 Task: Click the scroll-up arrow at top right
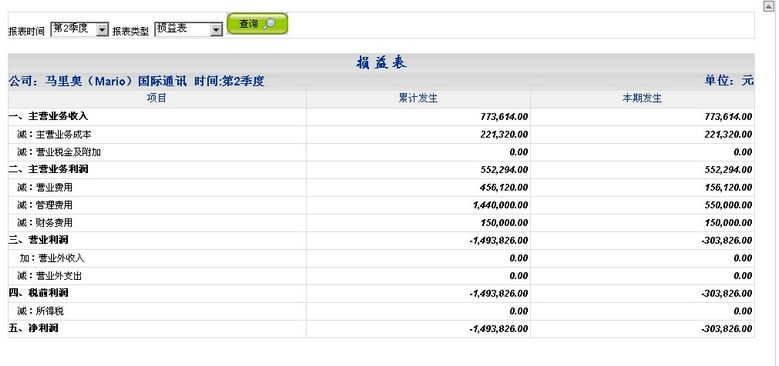pos(768,5)
